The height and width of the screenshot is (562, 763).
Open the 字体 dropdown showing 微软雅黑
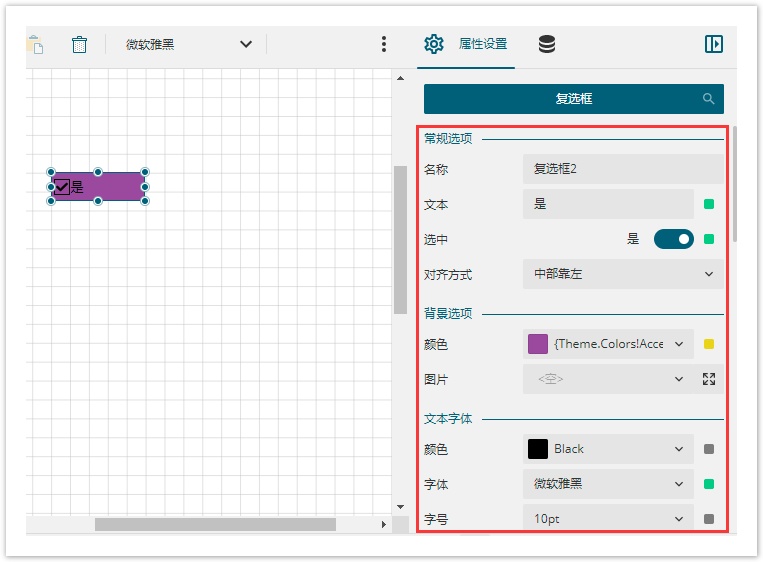pyautogui.click(x=608, y=484)
